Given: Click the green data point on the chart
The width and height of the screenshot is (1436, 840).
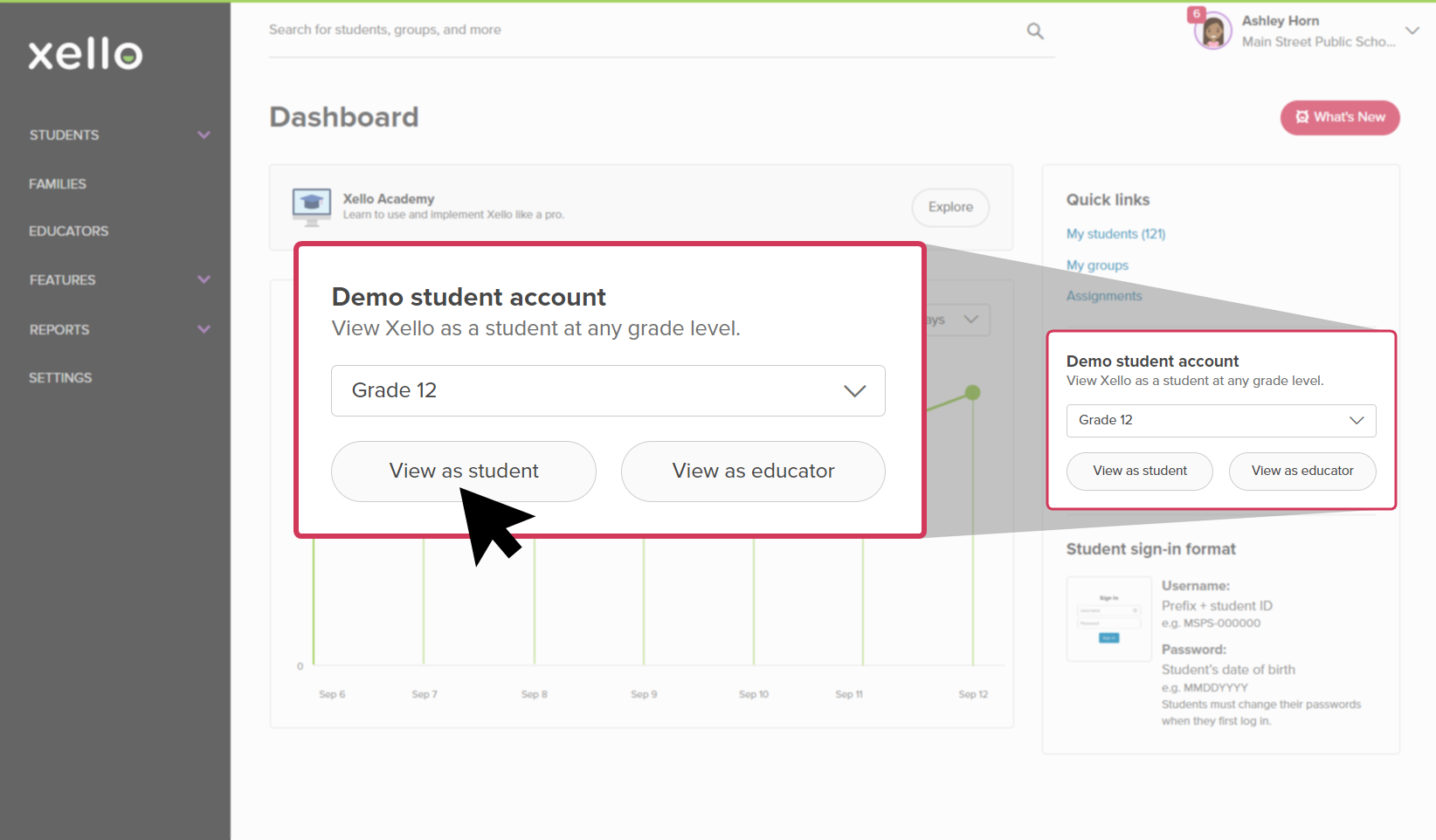Looking at the screenshot, I should pyautogui.click(x=973, y=393).
